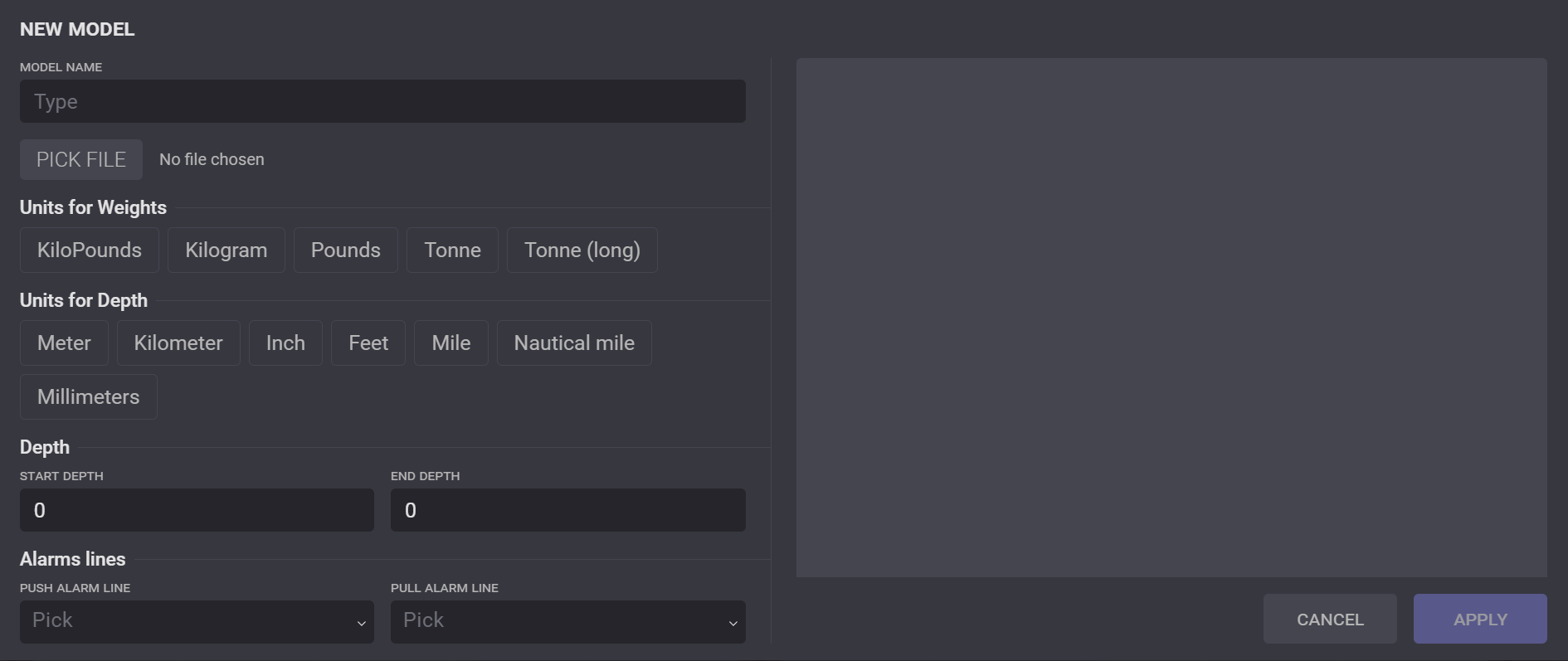Screen dimensions: 1568x661
Task: Click the Start Depth input field
Action: click(197, 510)
